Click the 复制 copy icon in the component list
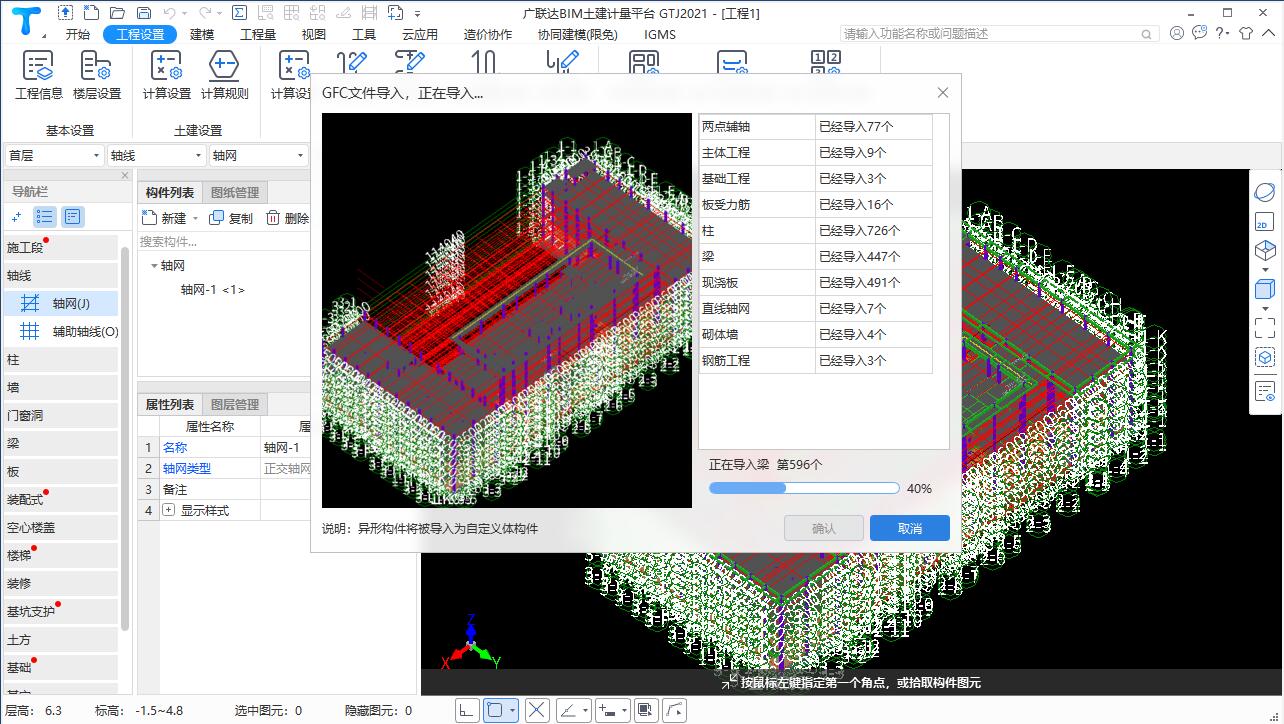 click(x=217, y=218)
